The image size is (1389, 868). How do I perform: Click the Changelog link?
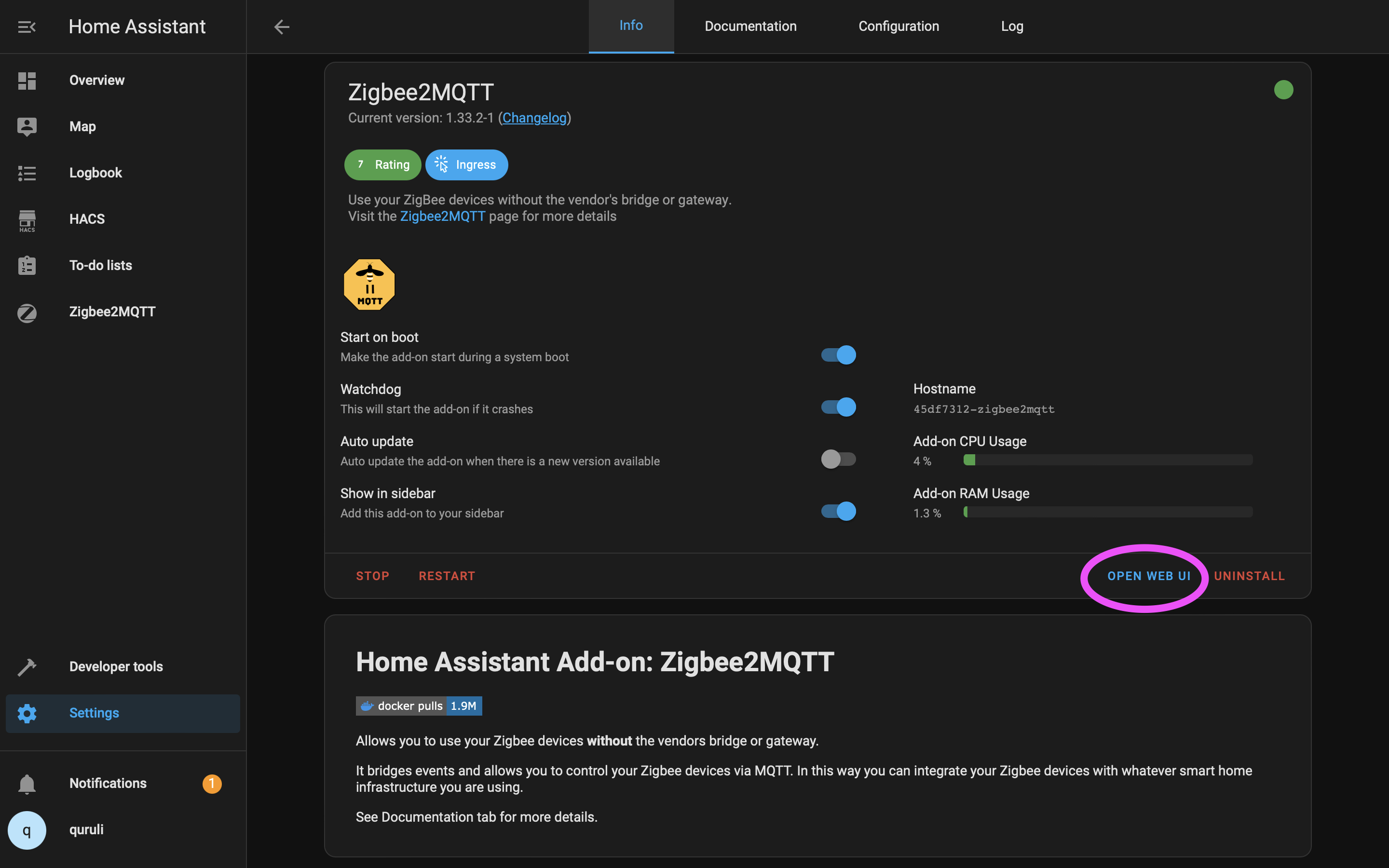point(534,118)
